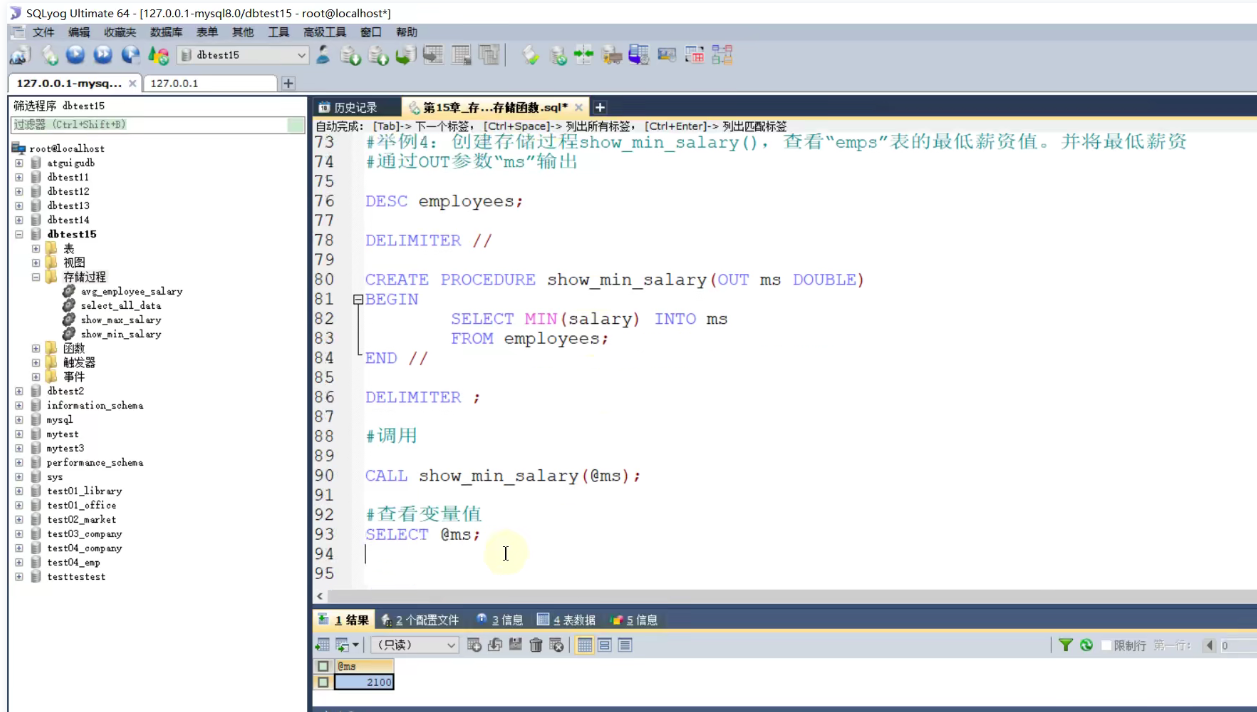Expand the information_schema database node
This screenshot has width=1257, height=712.
click(x=19, y=406)
